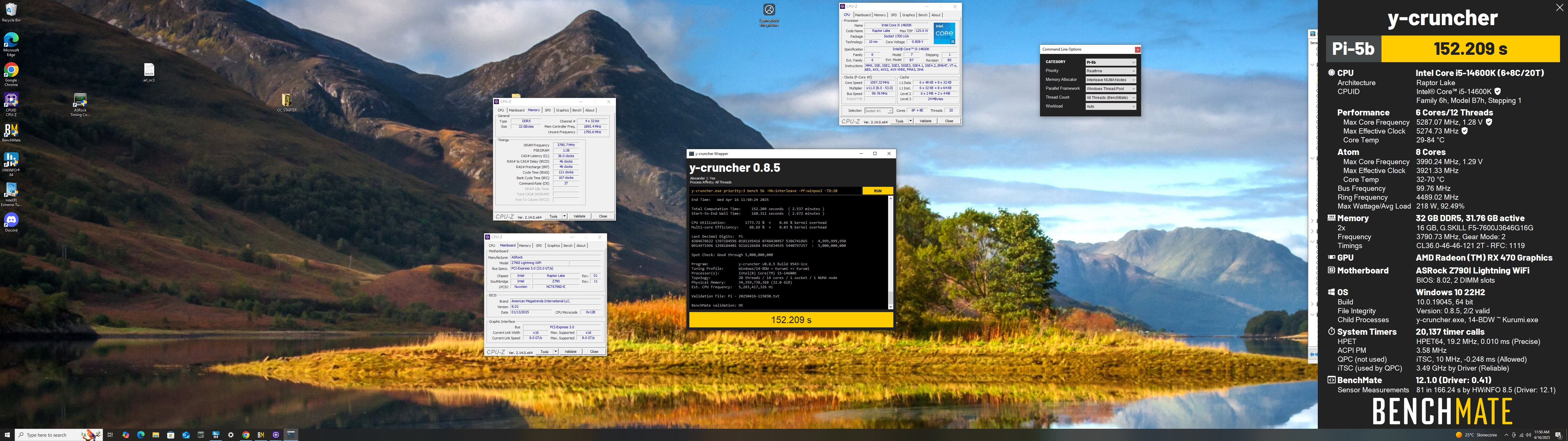Click Close in the CPU-Z Memory window
1568x441 pixels.
tap(603, 216)
